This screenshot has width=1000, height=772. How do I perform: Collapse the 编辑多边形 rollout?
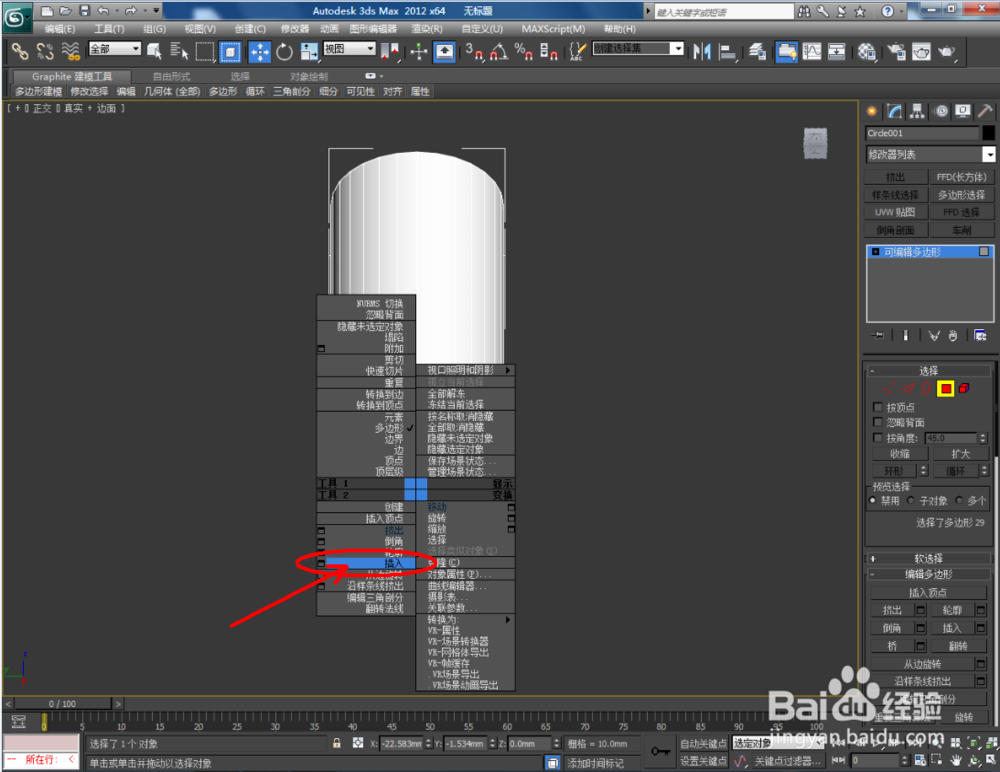coord(929,574)
